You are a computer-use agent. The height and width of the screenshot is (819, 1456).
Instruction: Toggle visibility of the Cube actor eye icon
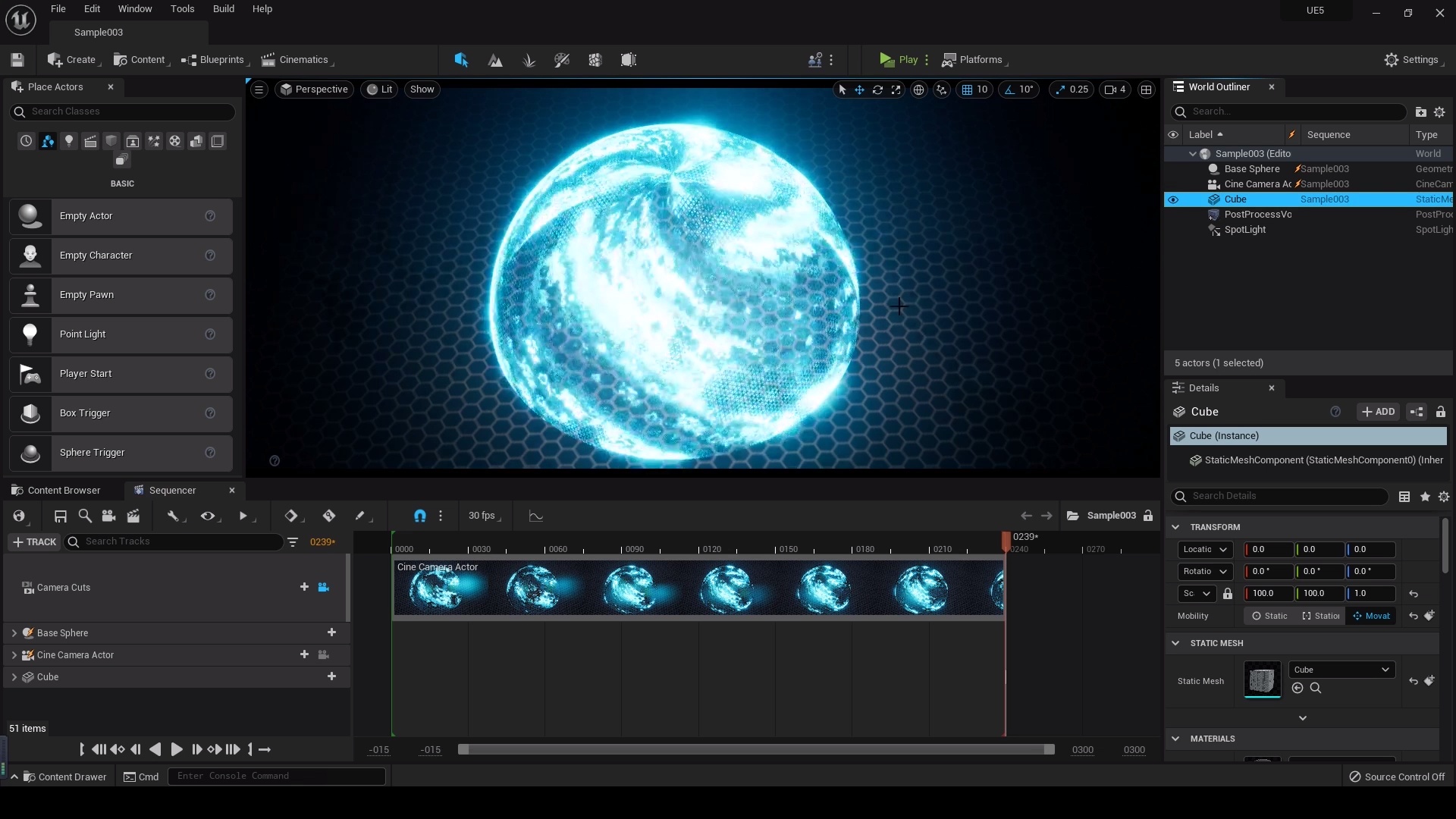point(1174,199)
